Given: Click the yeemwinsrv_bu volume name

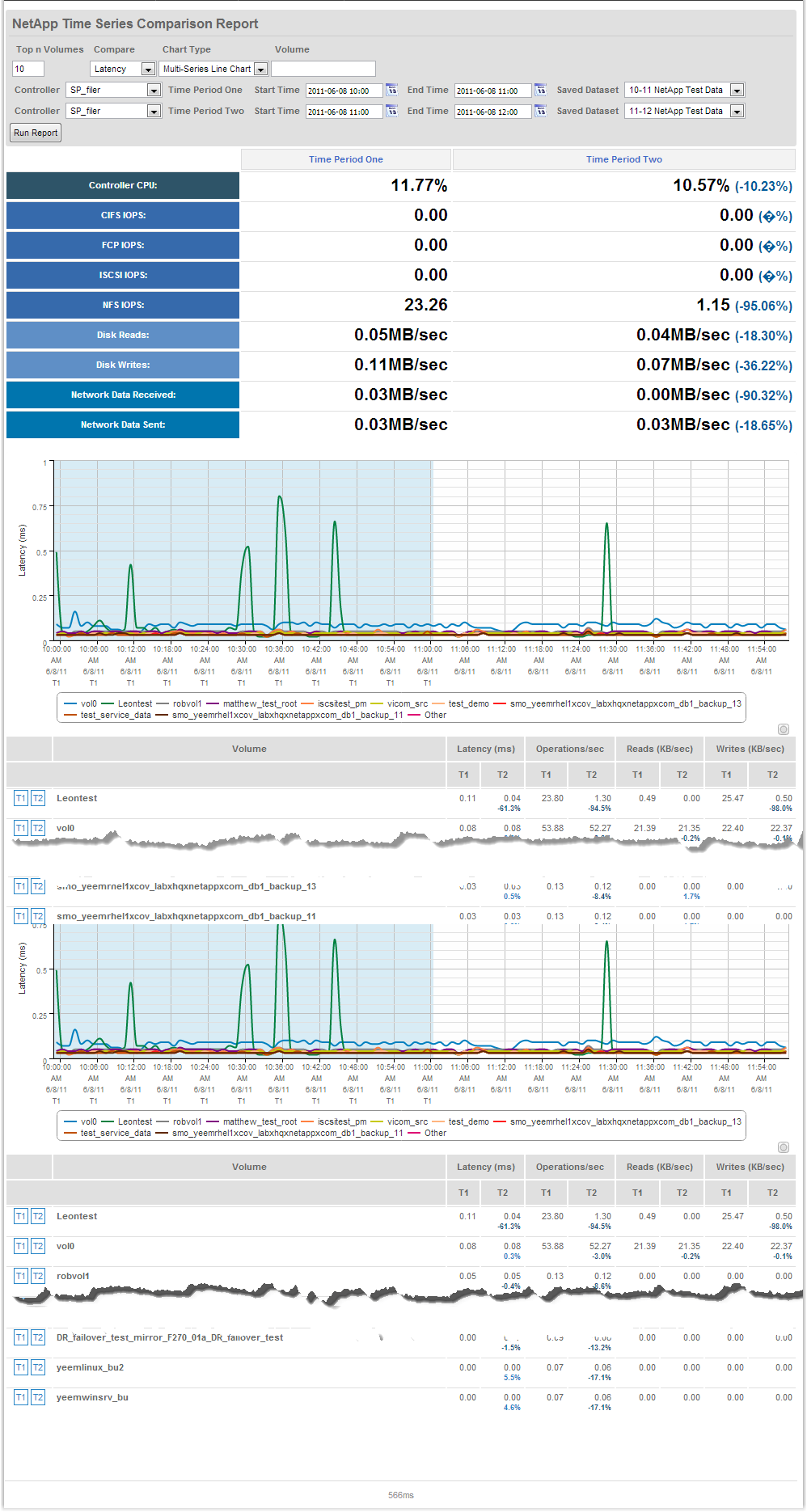Looking at the screenshot, I should coord(92,1398).
